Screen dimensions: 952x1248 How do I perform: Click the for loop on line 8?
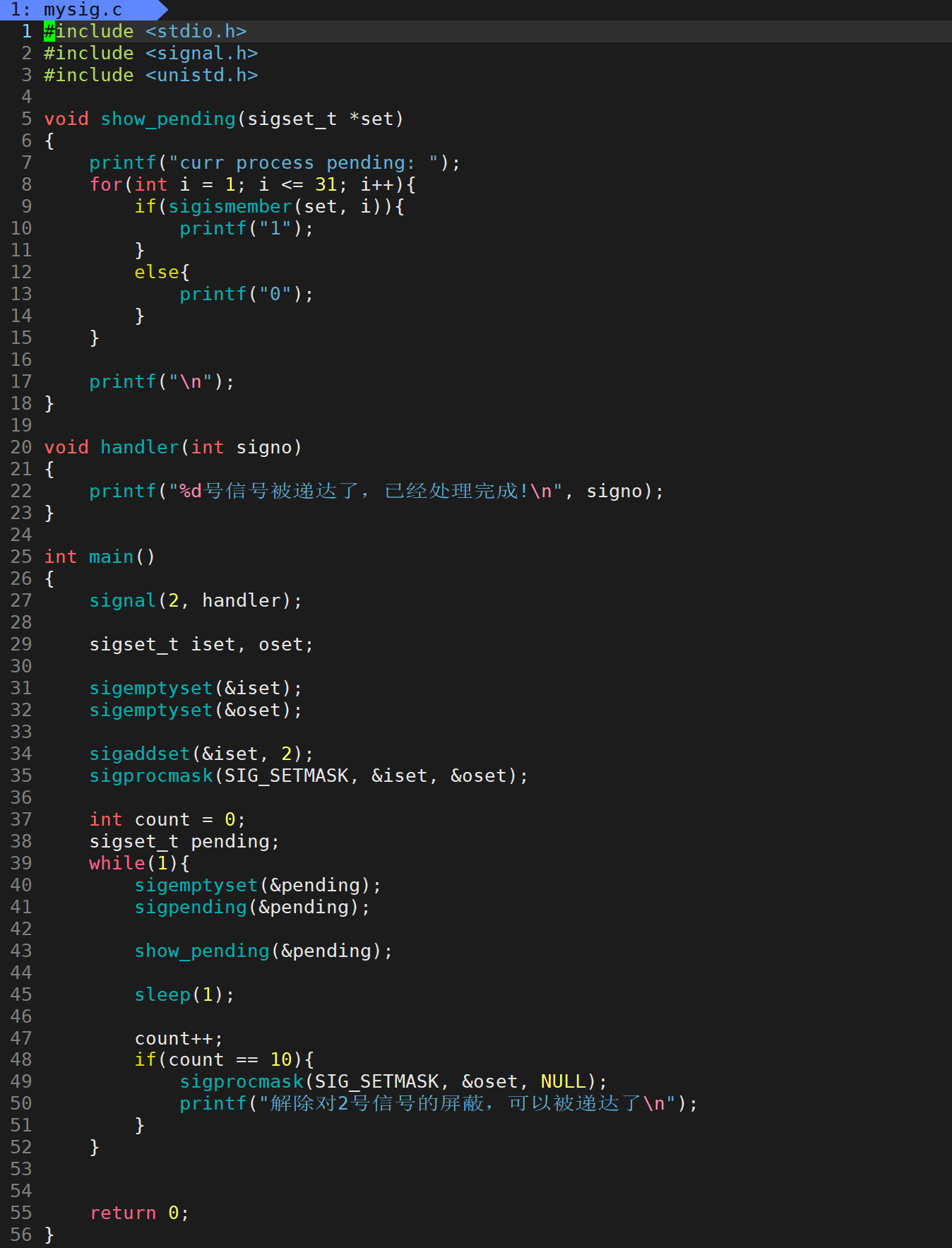[253, 184]
